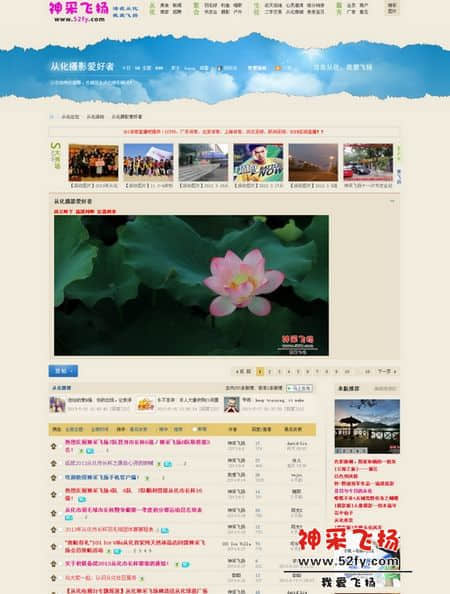The width and height of the screenshot is (450, 594).
Task: Open the outdoor group with flag thumbnail
Action: [148, 163]
